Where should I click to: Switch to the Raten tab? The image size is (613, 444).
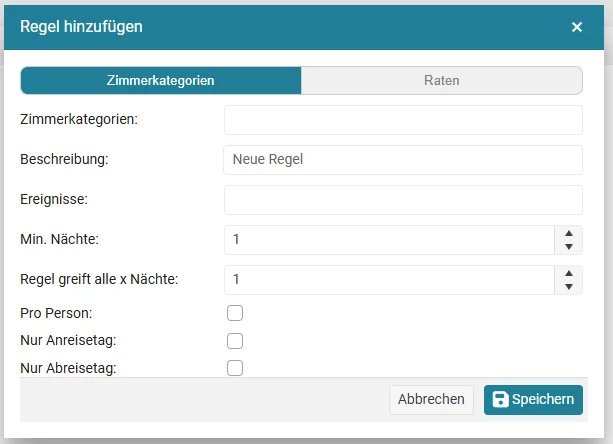[442, 81]
